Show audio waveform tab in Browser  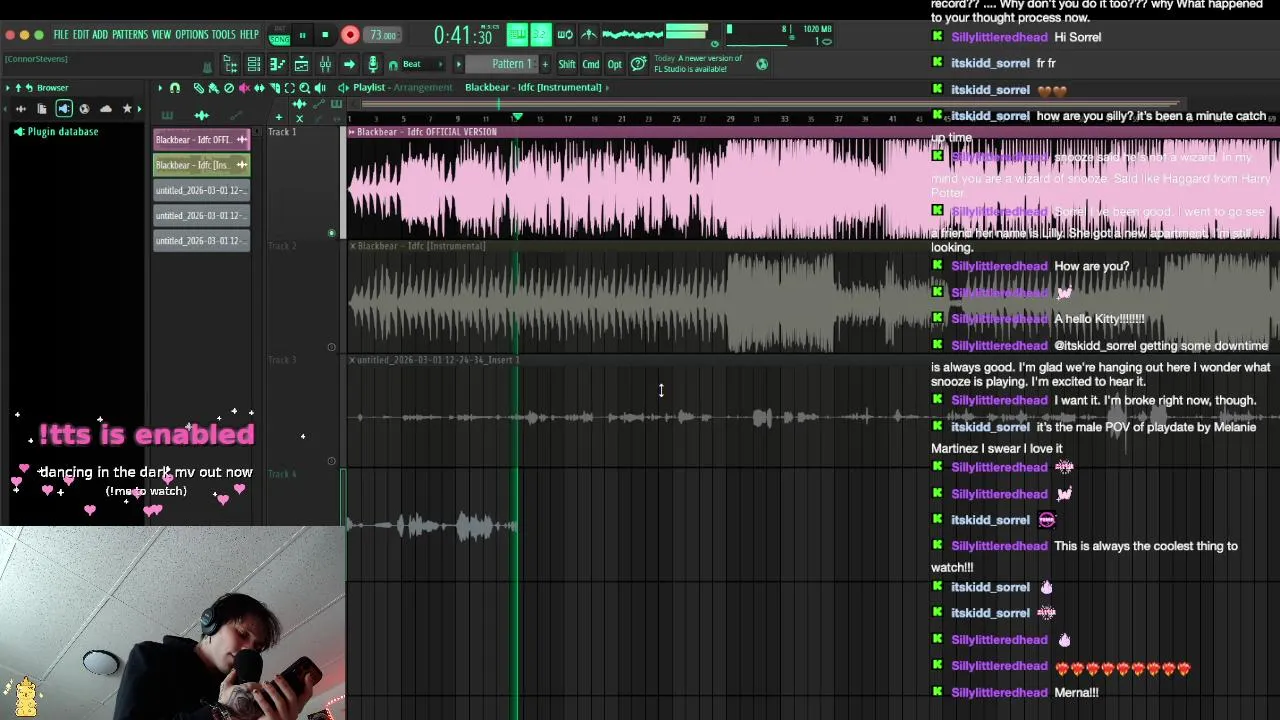tap(20, 109)
